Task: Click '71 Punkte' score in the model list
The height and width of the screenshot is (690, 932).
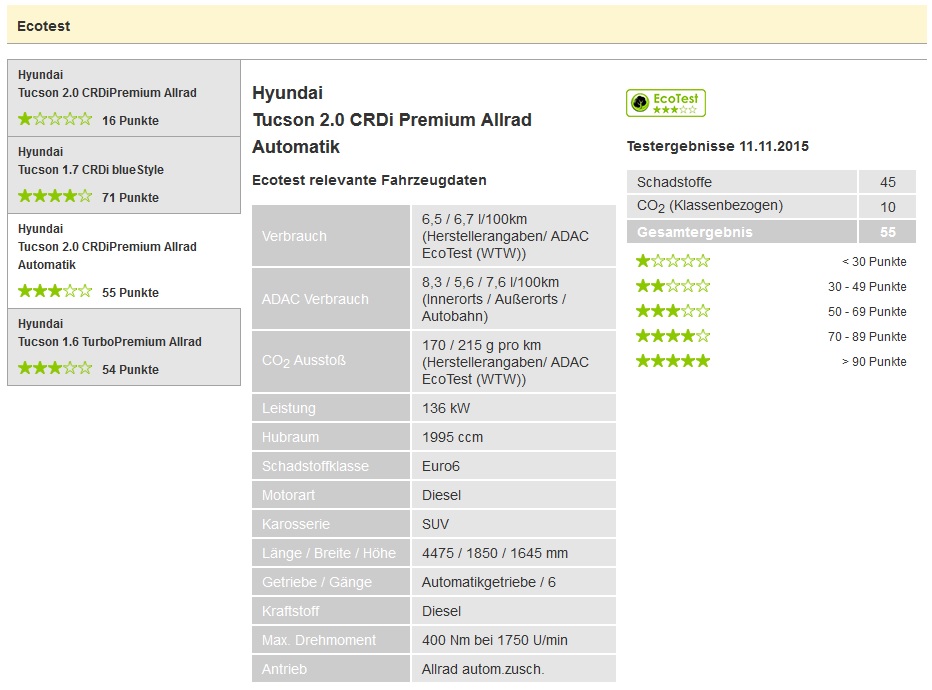Action: tap(130, 197)
